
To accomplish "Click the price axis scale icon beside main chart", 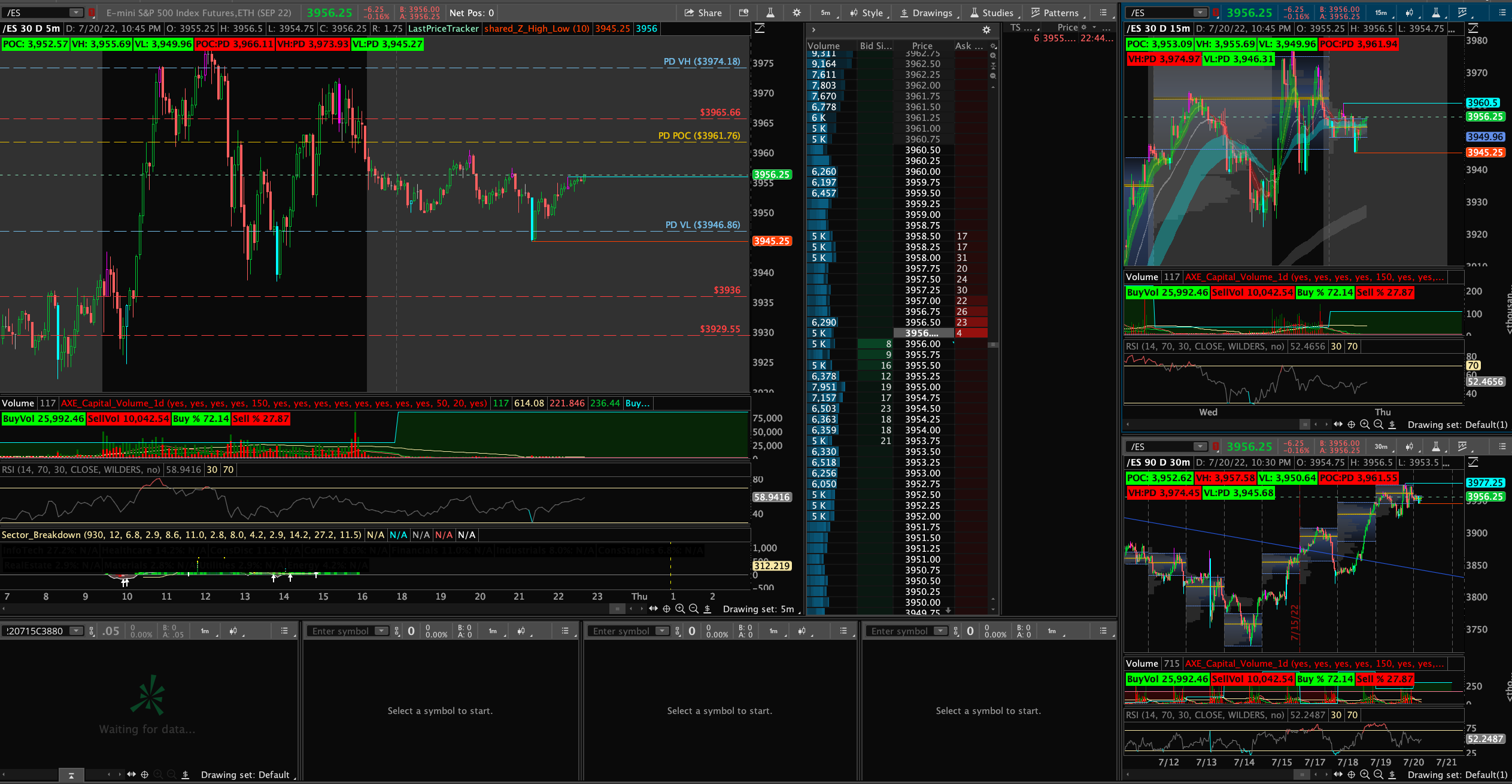I will click(x=760, y=28).
